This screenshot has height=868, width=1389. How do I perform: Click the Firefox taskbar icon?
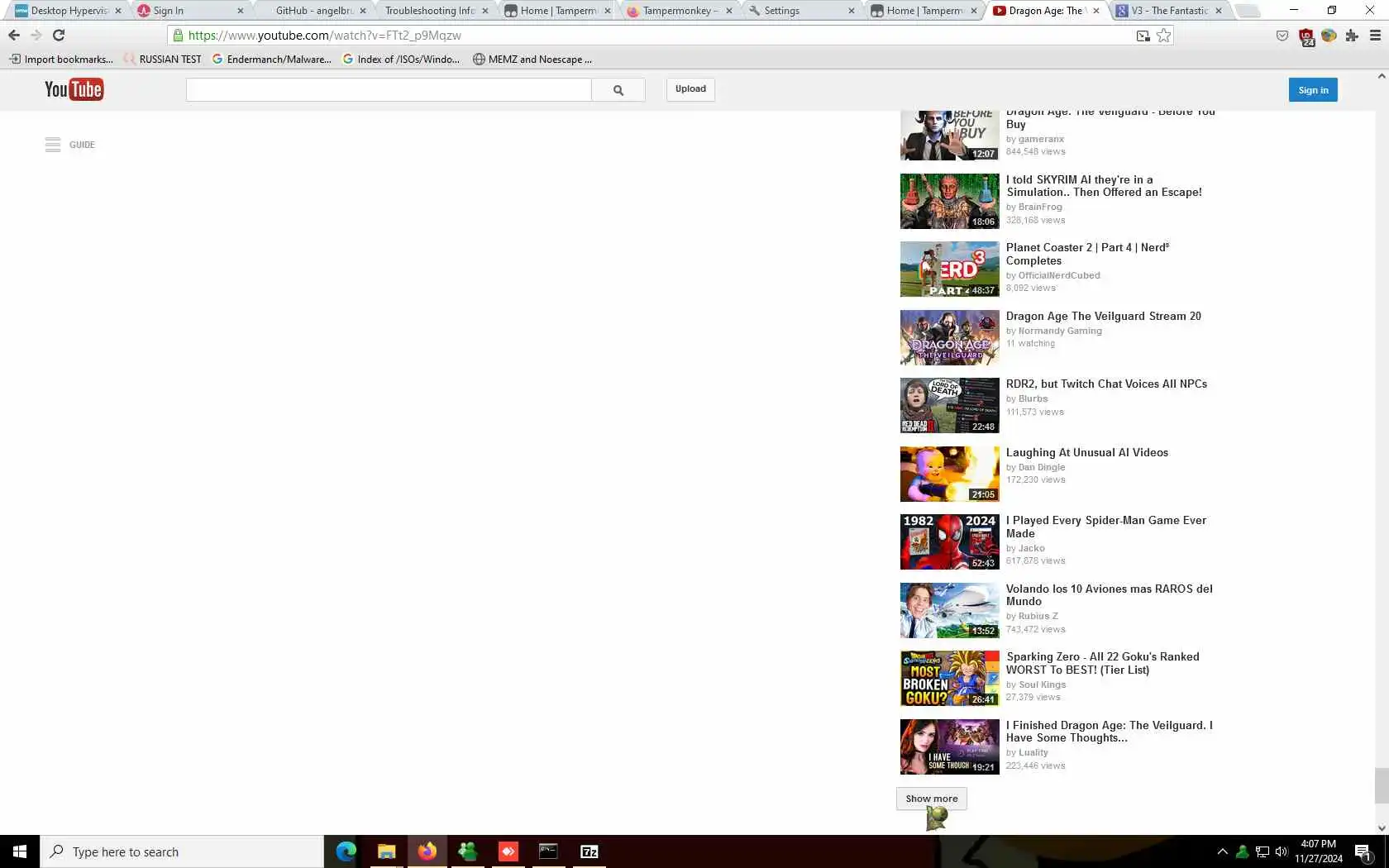[x=427, y=851]
